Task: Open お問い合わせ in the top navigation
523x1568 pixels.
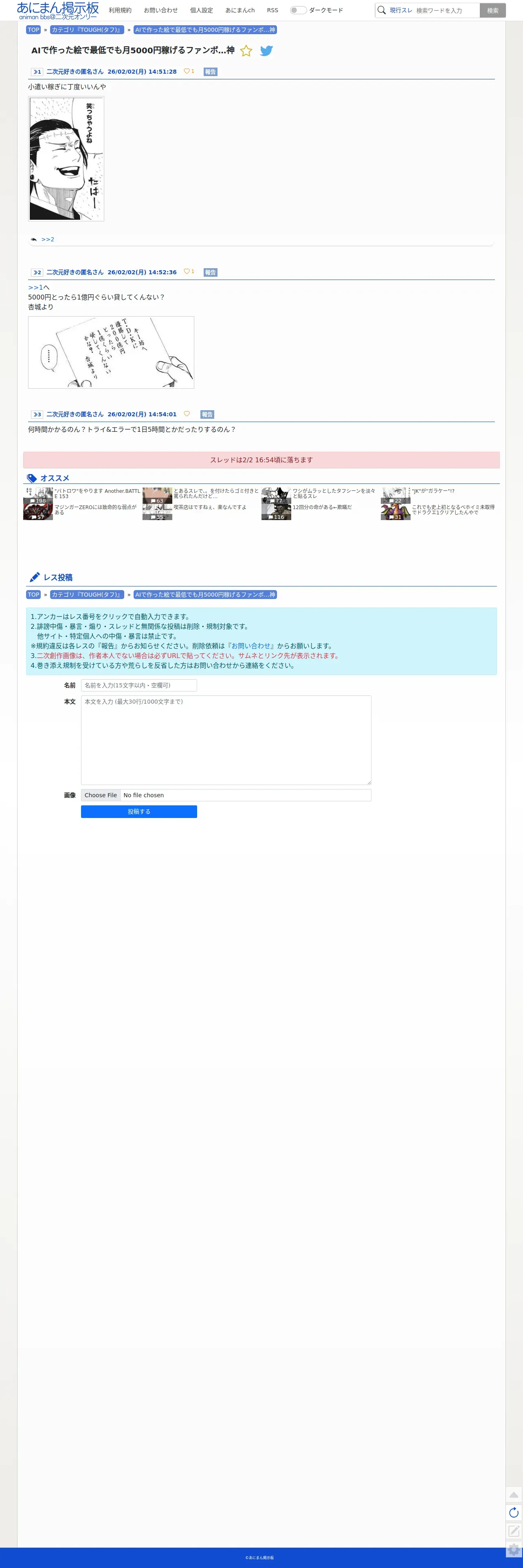Action: 161,10
